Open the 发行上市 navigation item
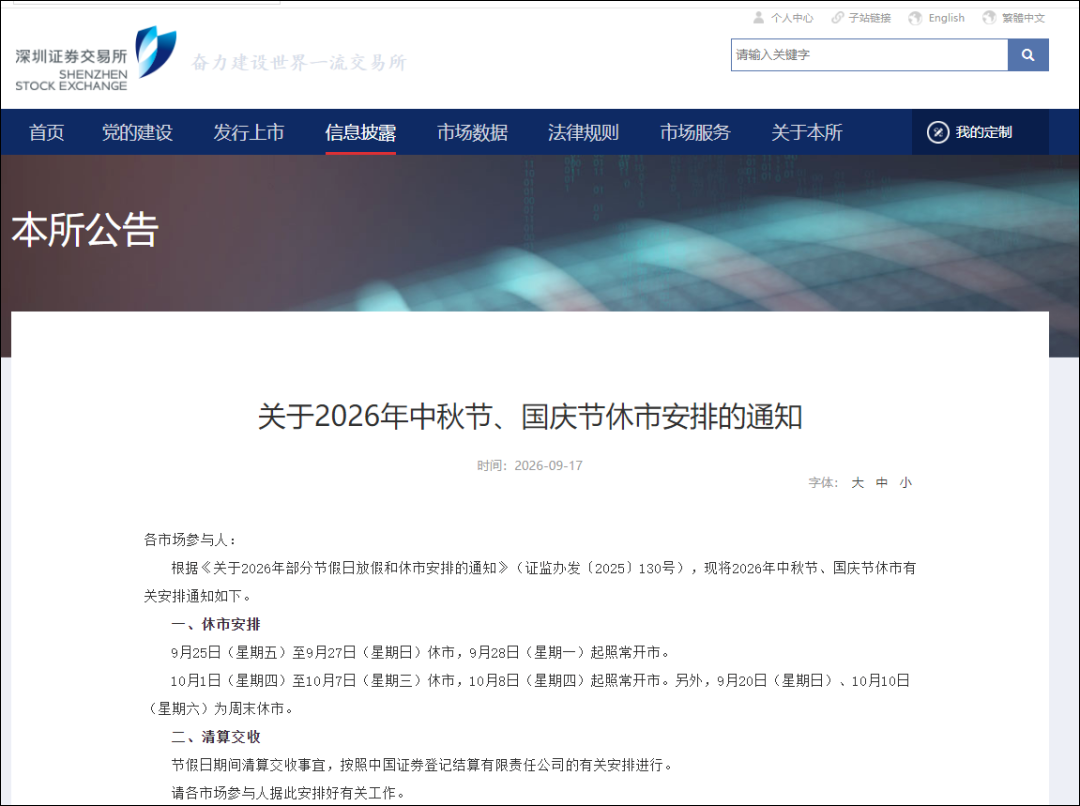Image resolution: width=1080 pixels, height=806 pixels. (249, 132)
